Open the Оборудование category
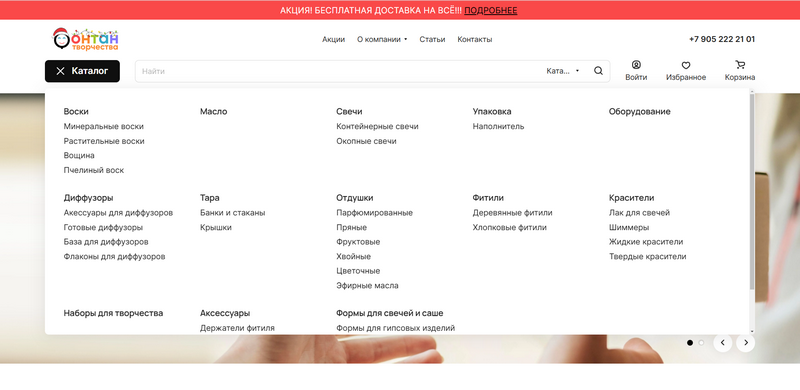Viewport: 800px width, 390px height. pyautogui.click(x=639, y=111)
